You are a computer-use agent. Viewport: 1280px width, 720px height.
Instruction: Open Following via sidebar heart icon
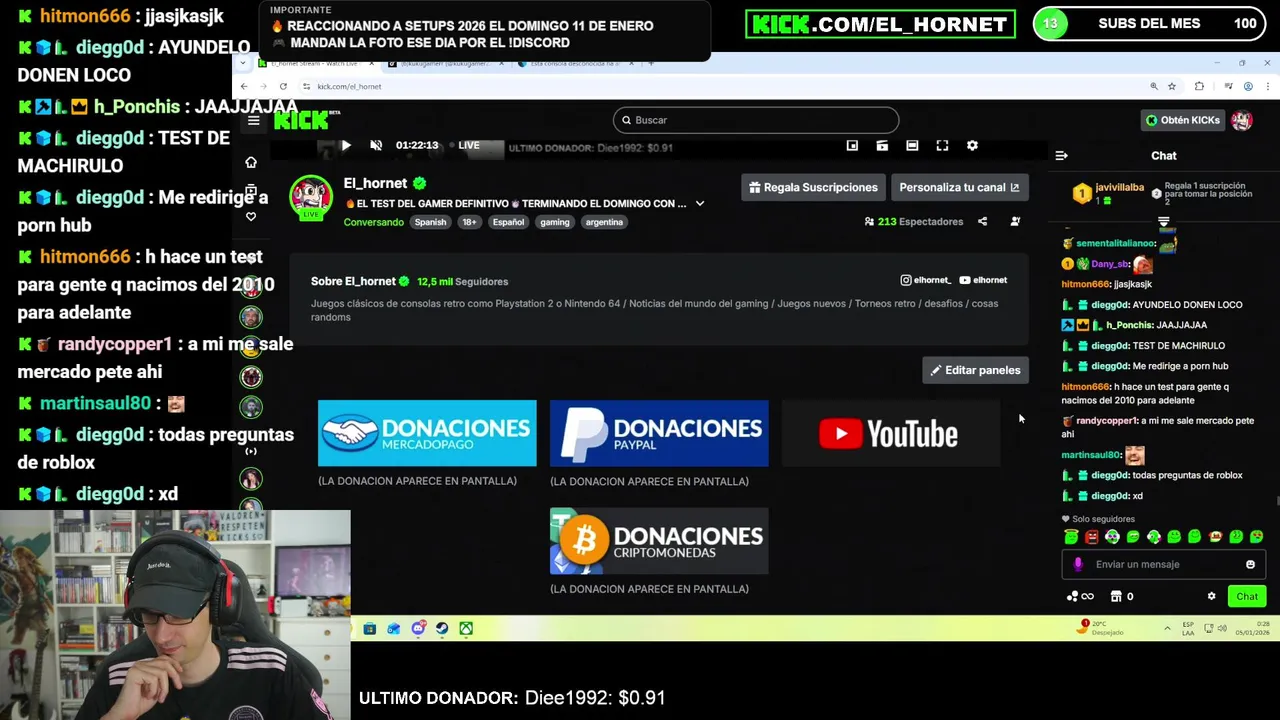point(251,216)
